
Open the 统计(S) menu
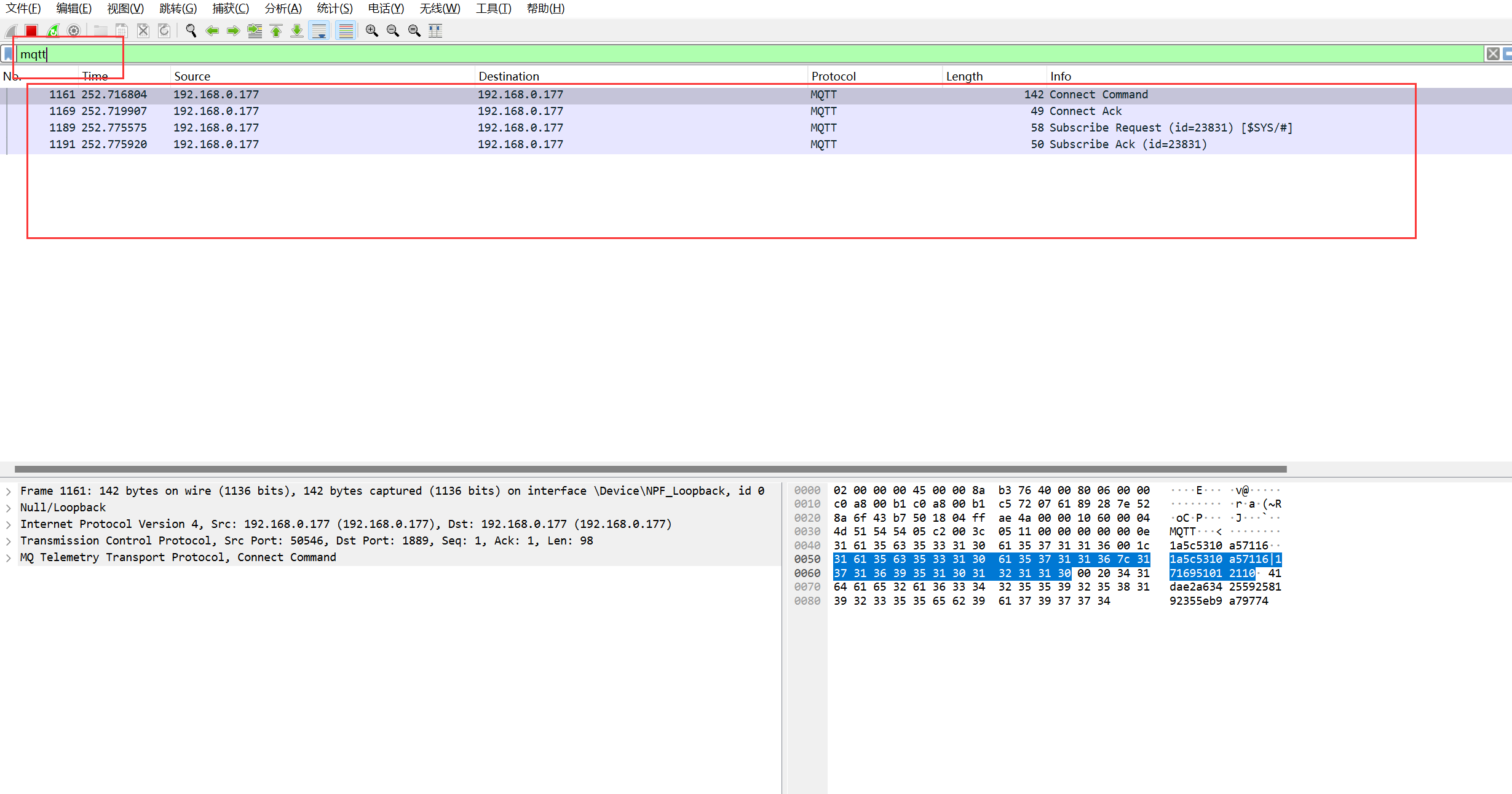(334, 9)
